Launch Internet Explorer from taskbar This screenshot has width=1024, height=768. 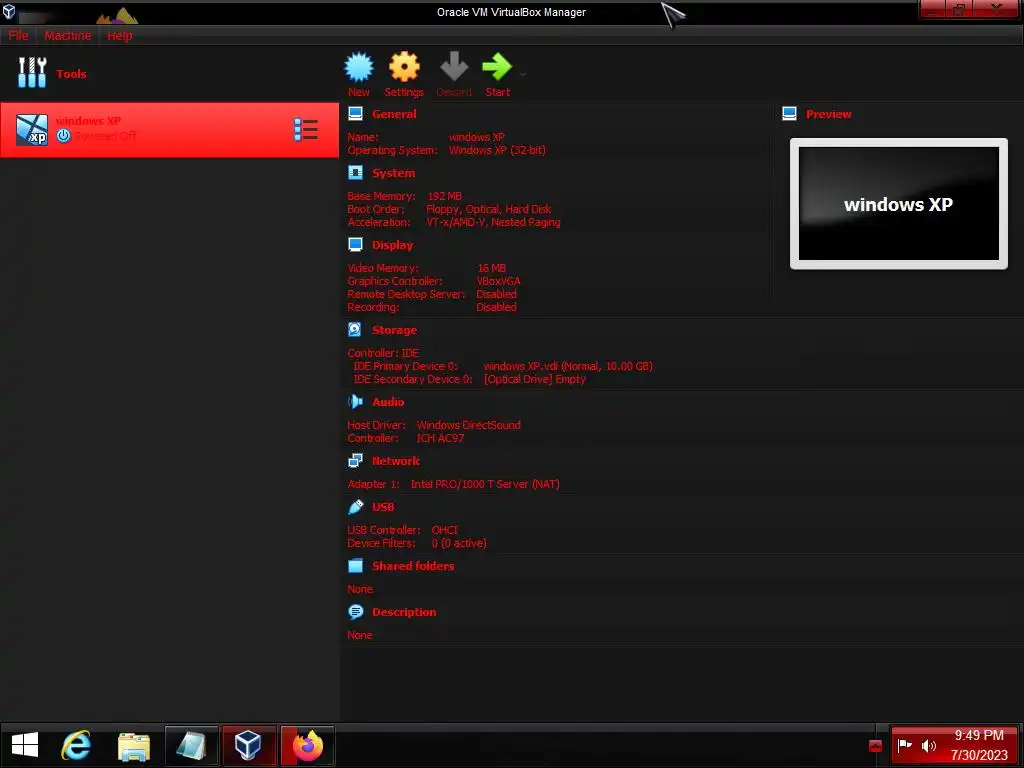click(x=76, y=745)
